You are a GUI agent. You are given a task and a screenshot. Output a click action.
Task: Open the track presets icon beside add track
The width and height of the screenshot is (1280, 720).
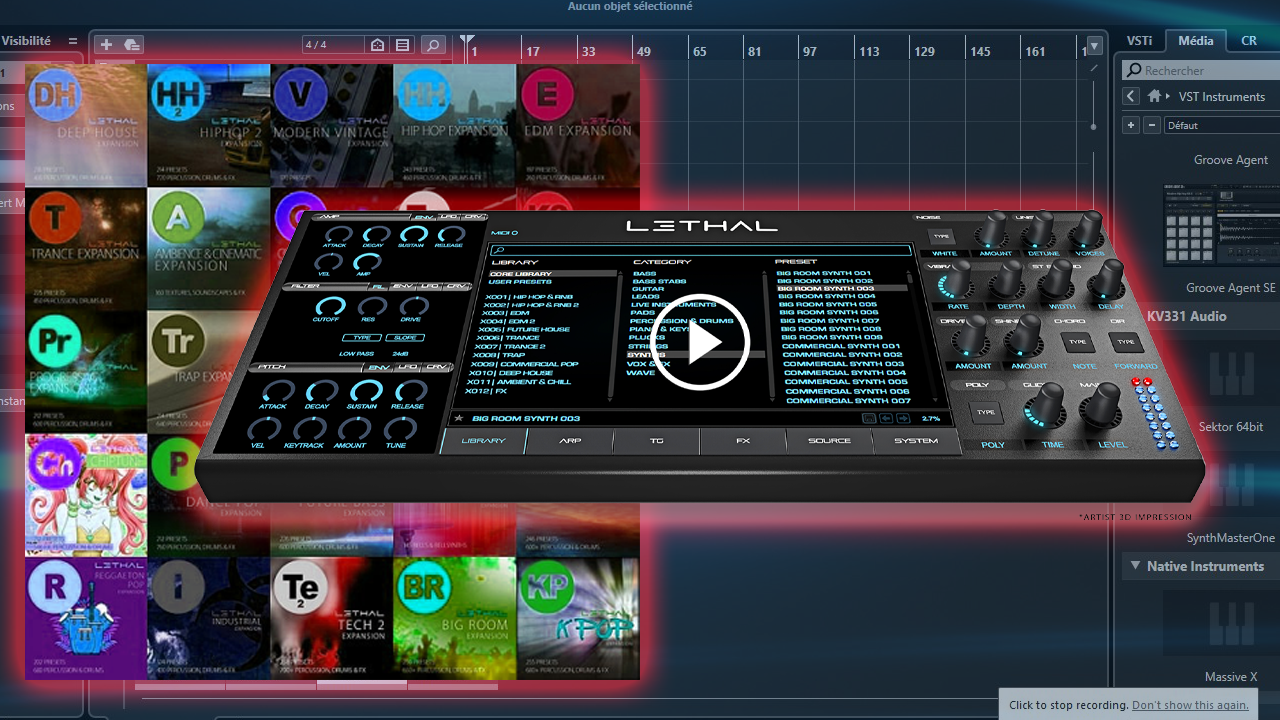click(x=132, y=45)
